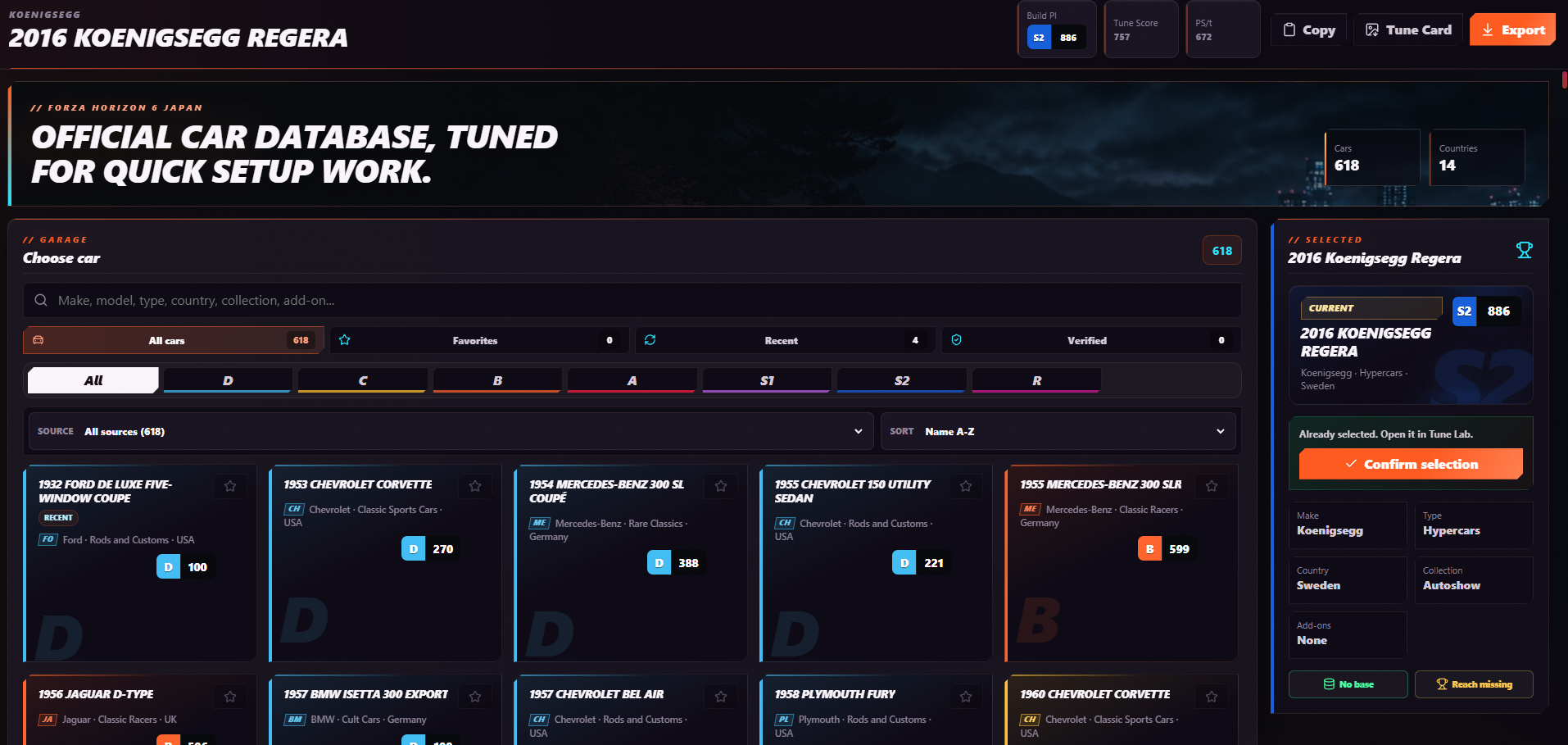The width and height of the screenshot is (1568, 745).
Task: Select the All class tab
Action: click(93, 380)
